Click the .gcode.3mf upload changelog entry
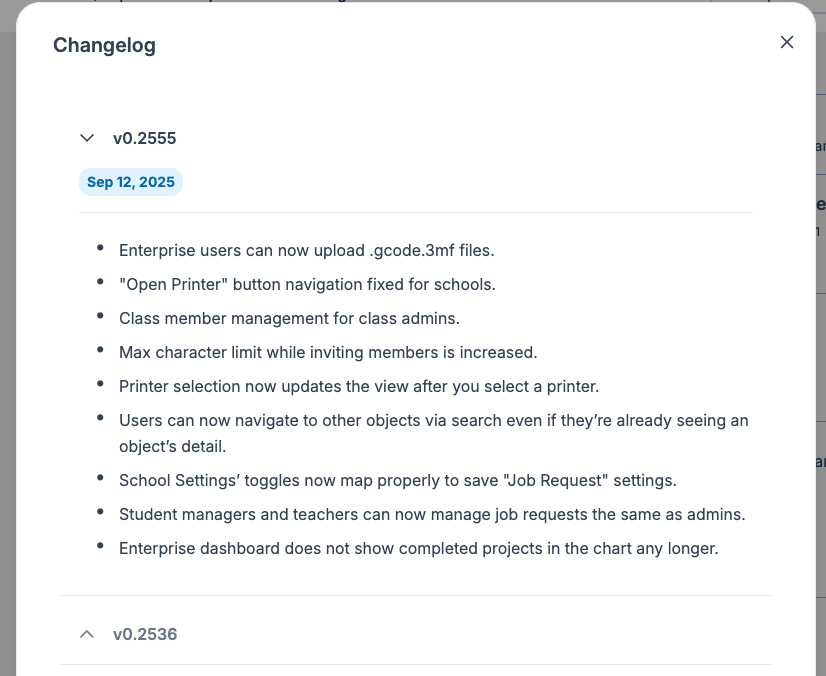Screen dimensions: 826x676 tap(306, 250)
